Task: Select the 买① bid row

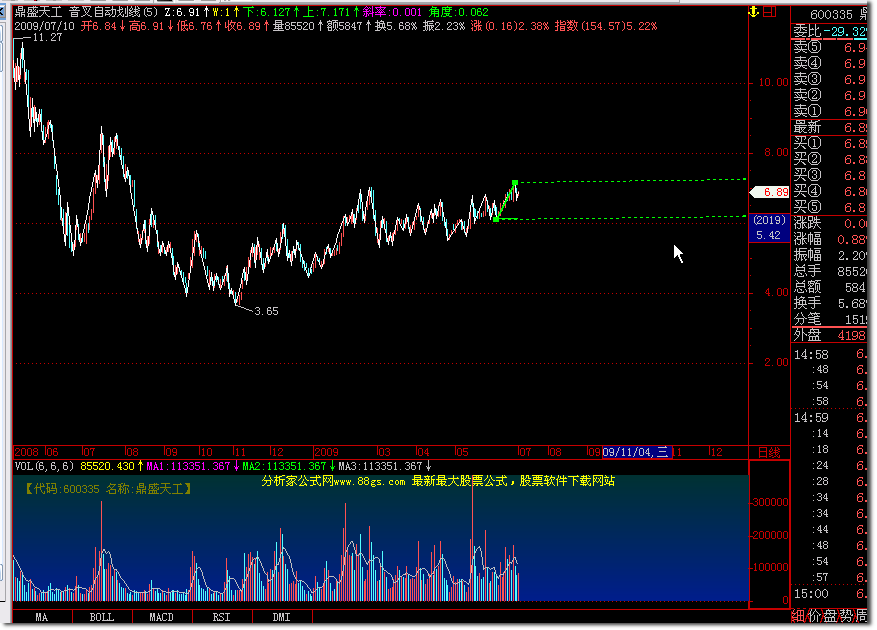Action: coord(829,143)
